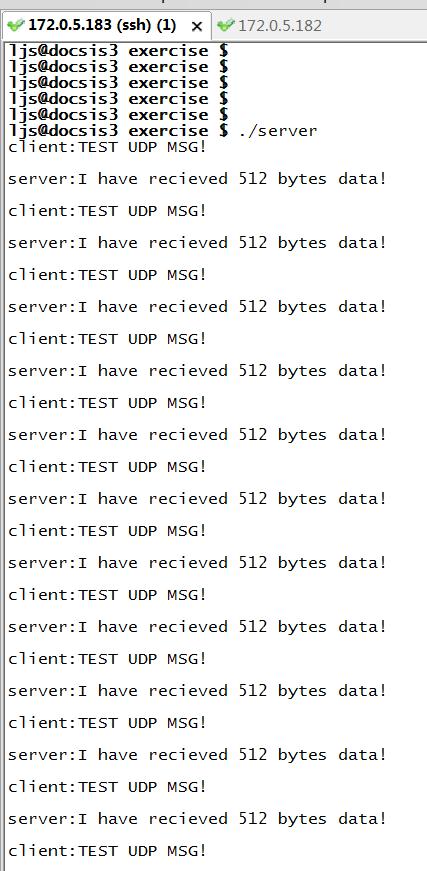This screenshot has height=871, width=427.
Task: Click 512 in the first server output line
Action: click(x=253, y=179)
